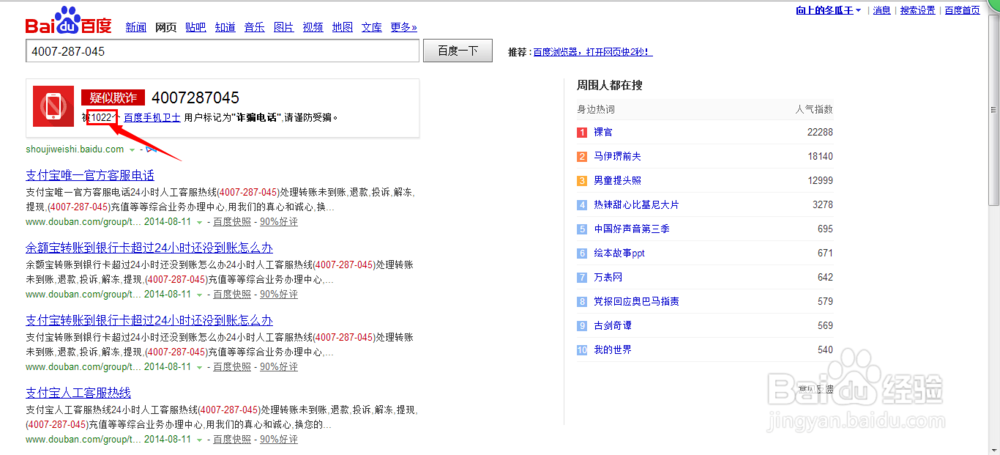Image resolution: width=1000 pixels, height=455 pixels.
Task: Open hot search 绘本故事ppt
Action: click(x=619, y=253)
